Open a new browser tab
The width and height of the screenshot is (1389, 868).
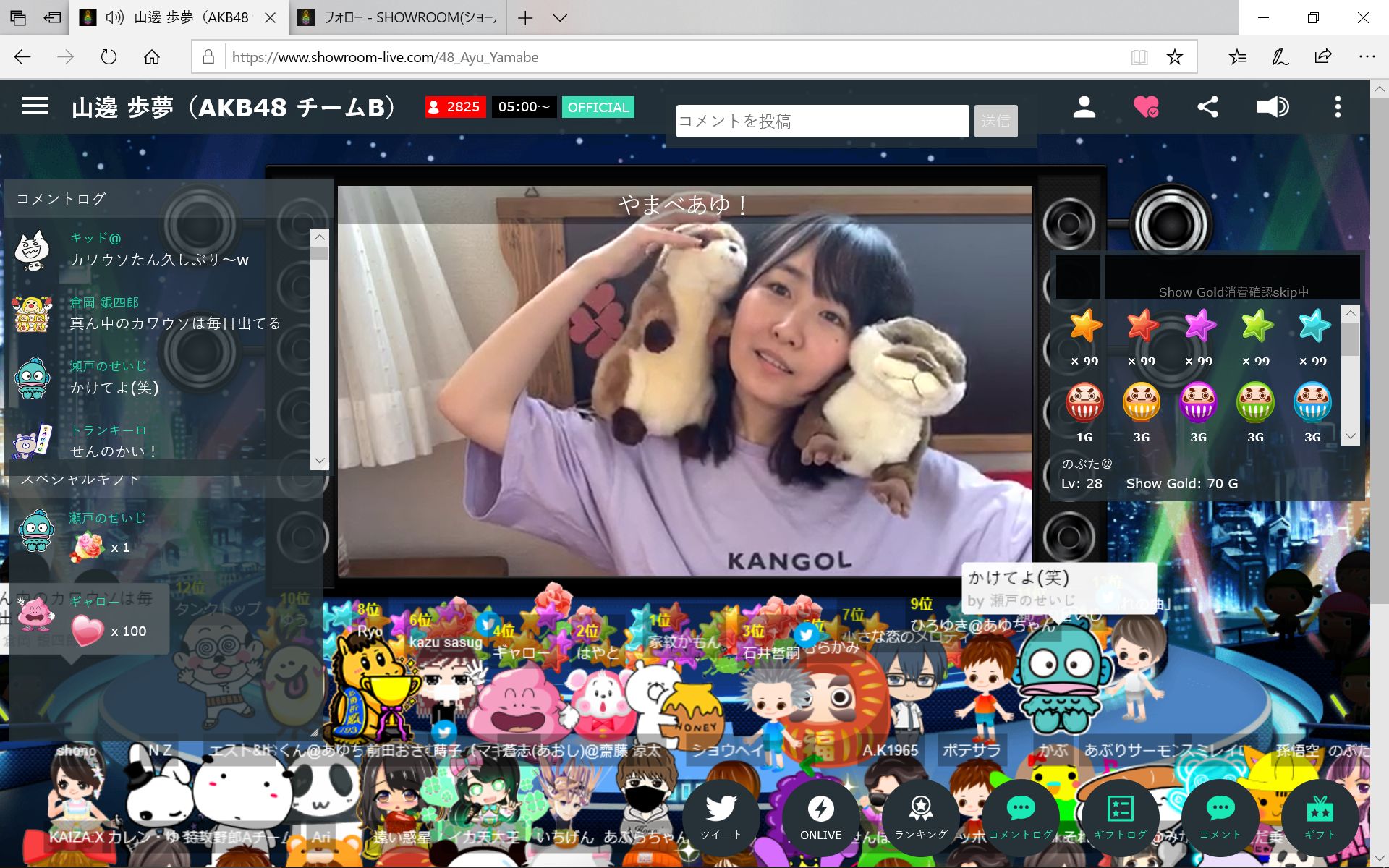(525, 18)
